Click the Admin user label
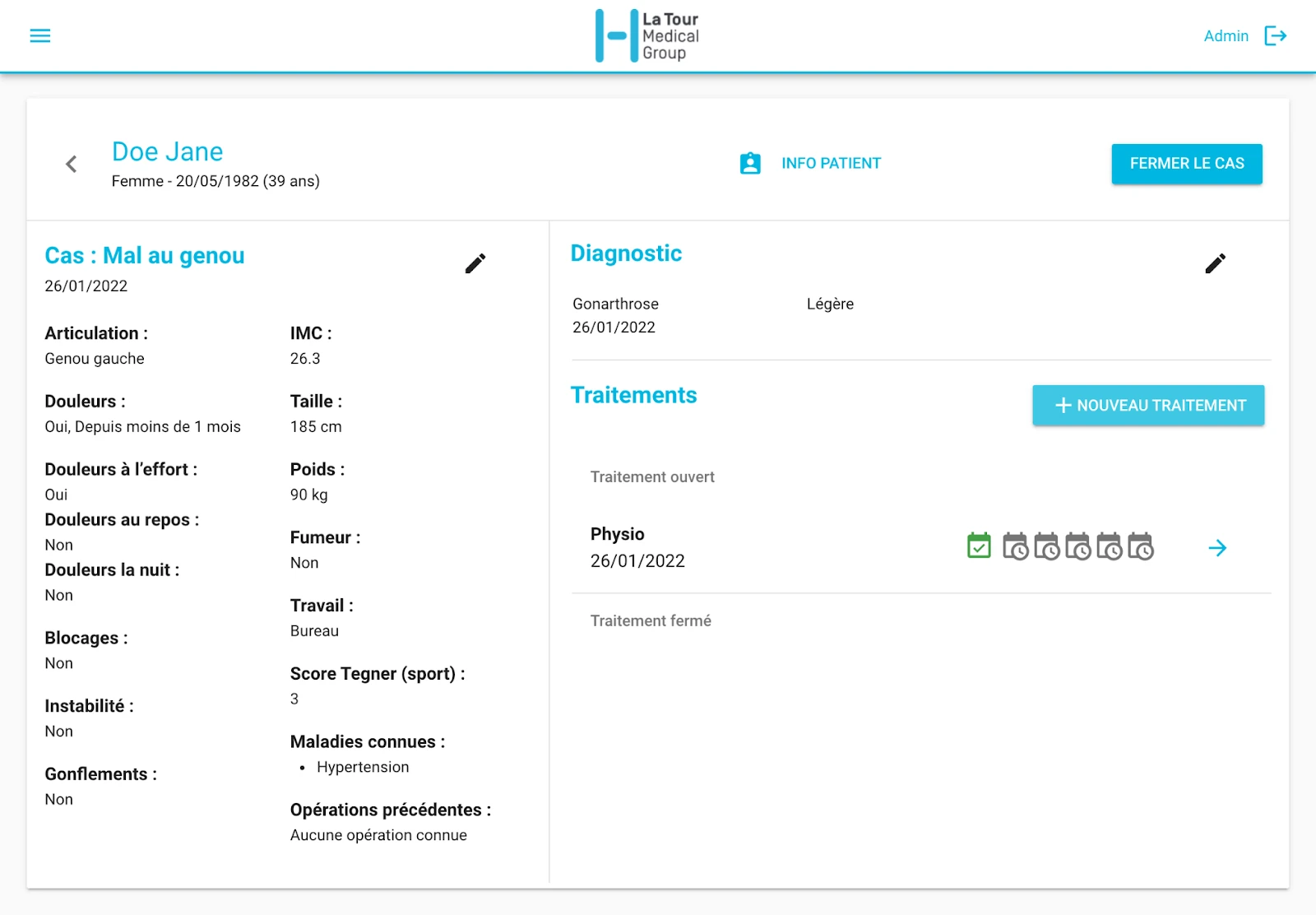 pos(1226,36)
